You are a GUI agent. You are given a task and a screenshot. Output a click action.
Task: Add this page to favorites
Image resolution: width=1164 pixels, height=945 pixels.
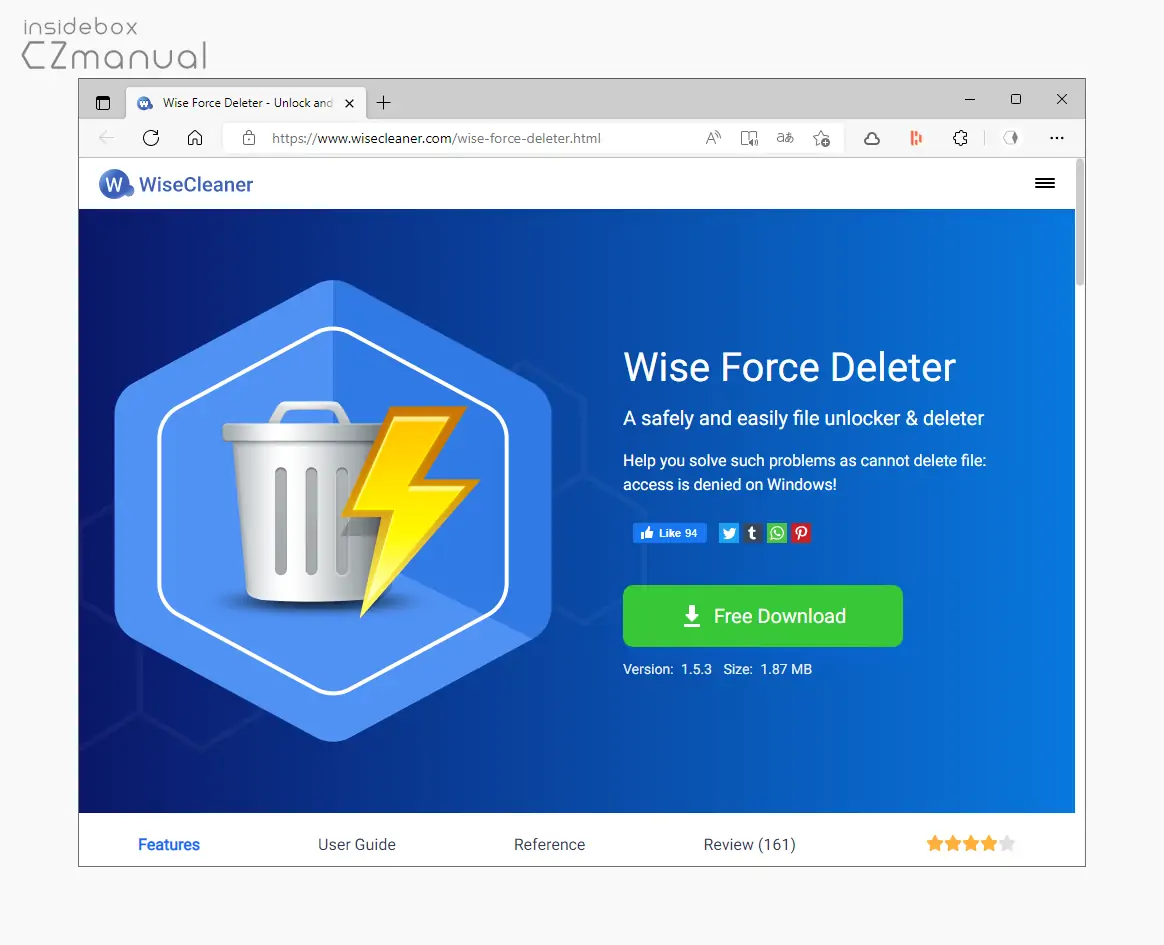[821, 138]
